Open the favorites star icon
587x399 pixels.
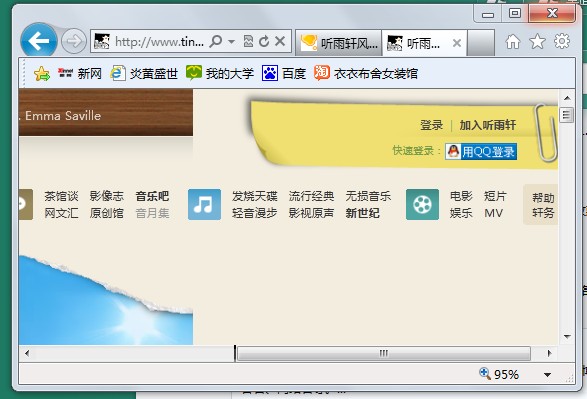[x=537, y=41]
